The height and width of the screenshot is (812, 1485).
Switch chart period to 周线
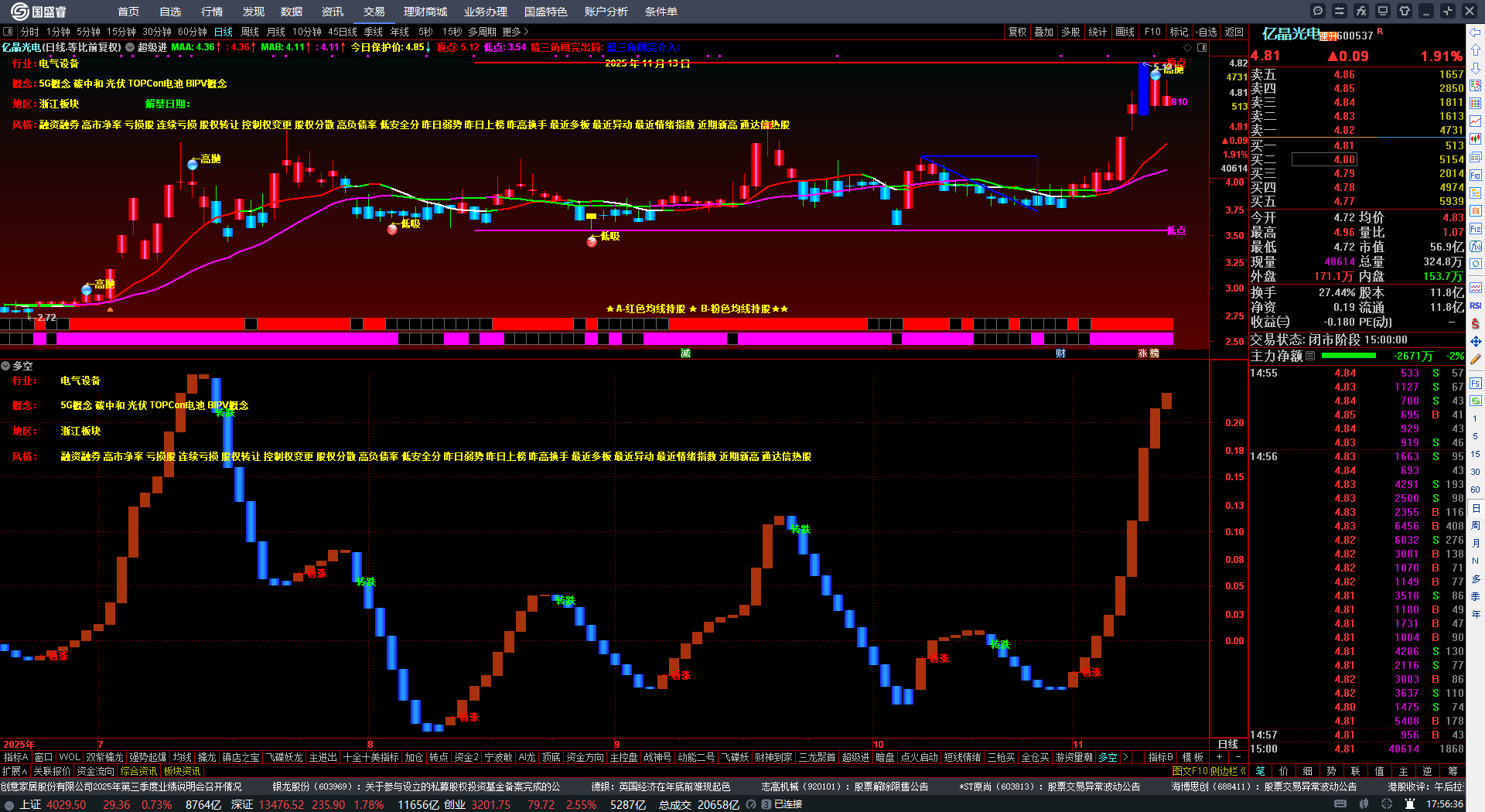[250, 32]
